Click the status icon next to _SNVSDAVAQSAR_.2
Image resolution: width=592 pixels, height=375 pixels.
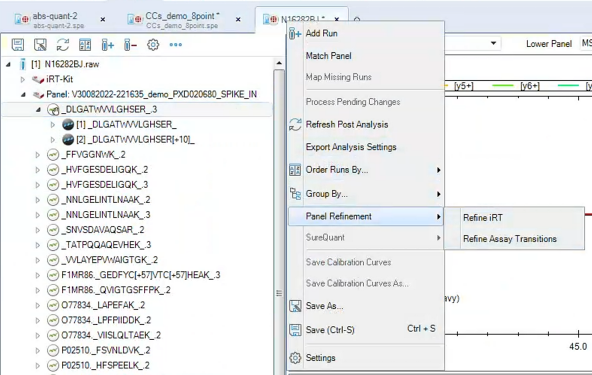coord(53,230)
